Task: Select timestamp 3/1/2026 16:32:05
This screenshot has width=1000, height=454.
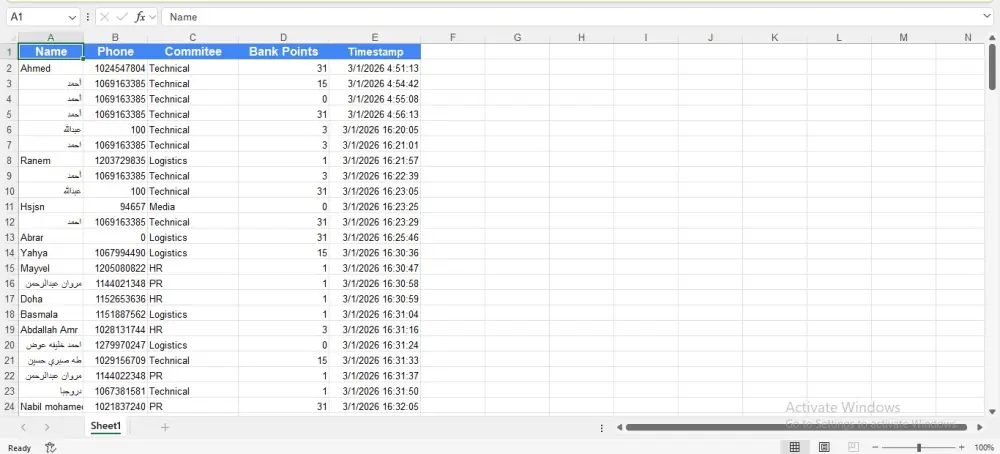Action: 375,406
